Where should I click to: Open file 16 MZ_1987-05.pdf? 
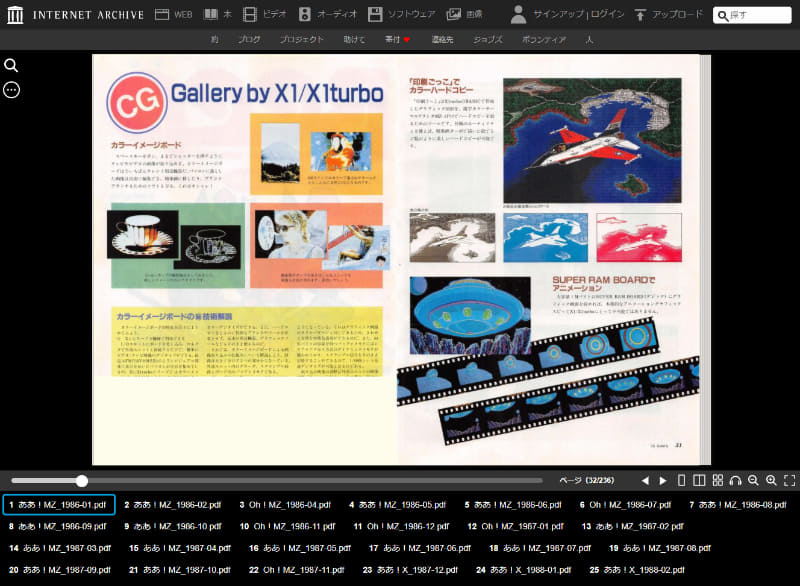(x=300, y=548)
